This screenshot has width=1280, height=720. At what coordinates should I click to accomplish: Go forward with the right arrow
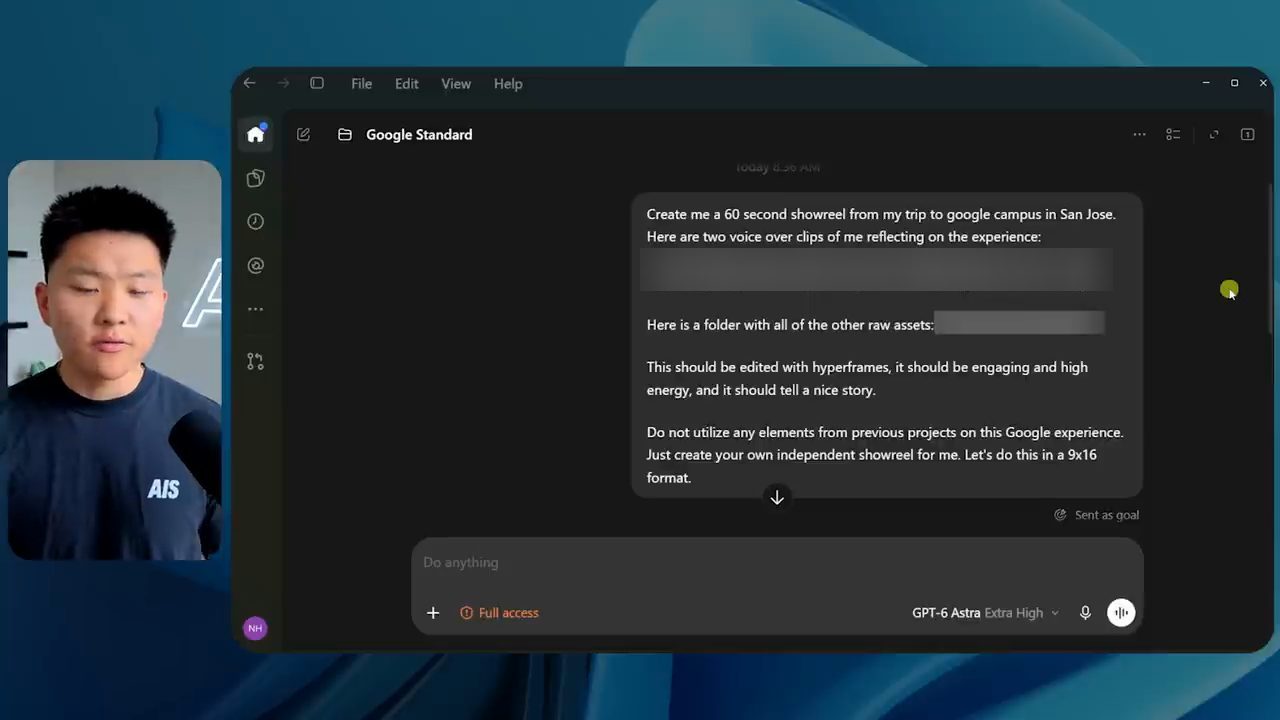coord(283,84)
